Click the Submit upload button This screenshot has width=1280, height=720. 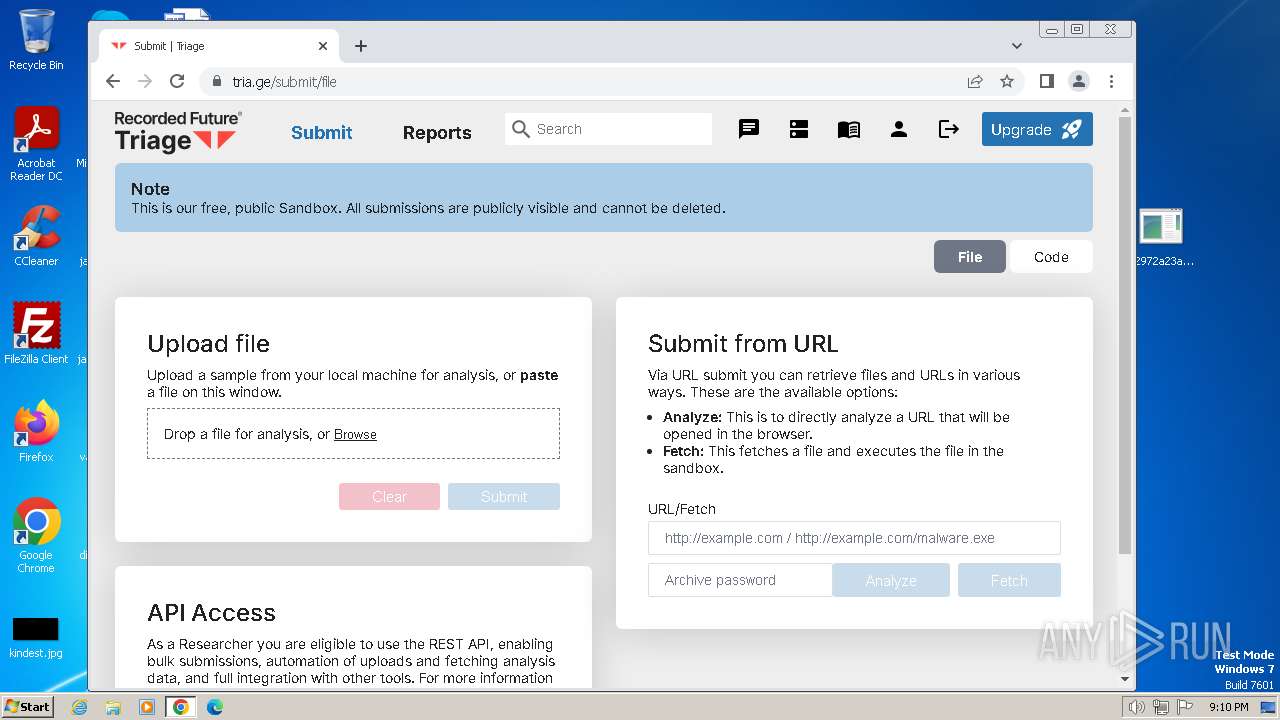(504, 497)
